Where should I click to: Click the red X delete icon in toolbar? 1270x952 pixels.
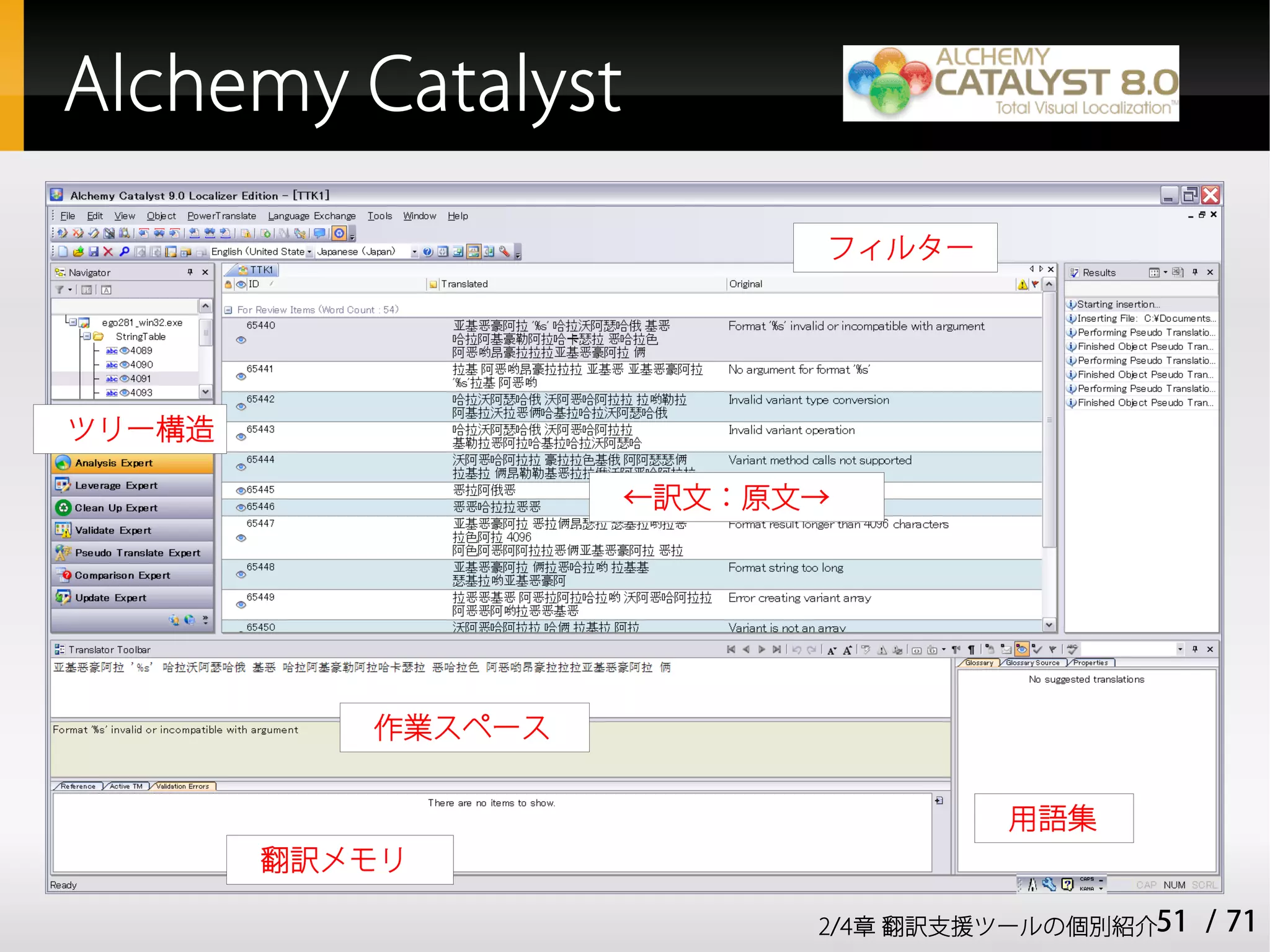(x=108, y=251)
